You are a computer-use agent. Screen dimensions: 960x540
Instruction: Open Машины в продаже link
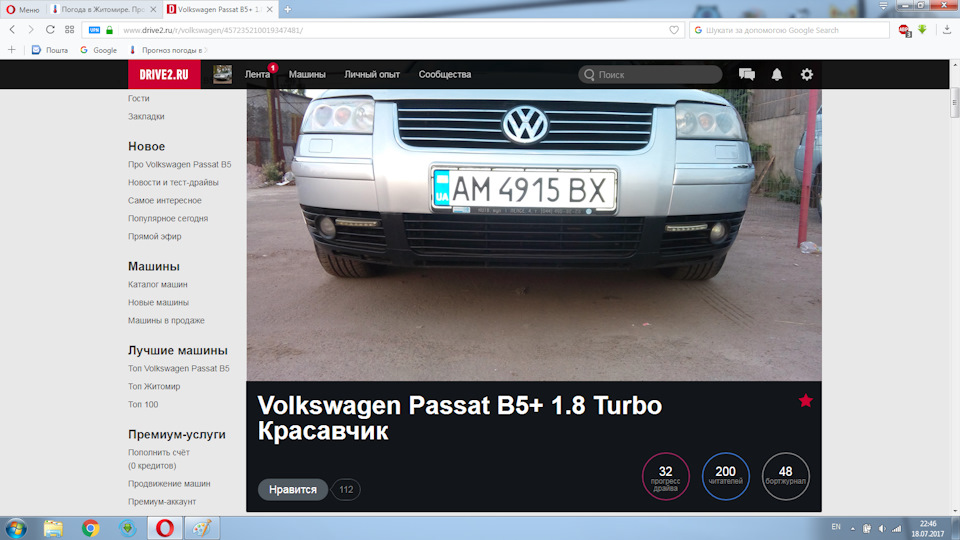pos(166,320)
